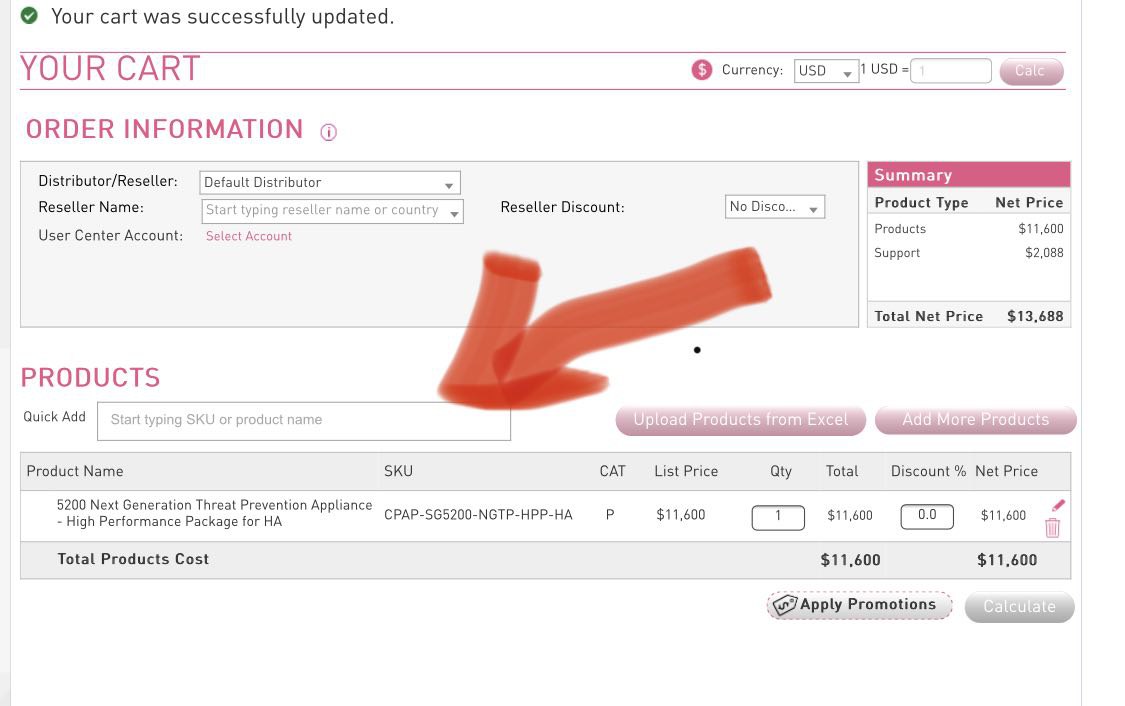Expand the Reseller Name dropdown arrow

pos(454,213)
